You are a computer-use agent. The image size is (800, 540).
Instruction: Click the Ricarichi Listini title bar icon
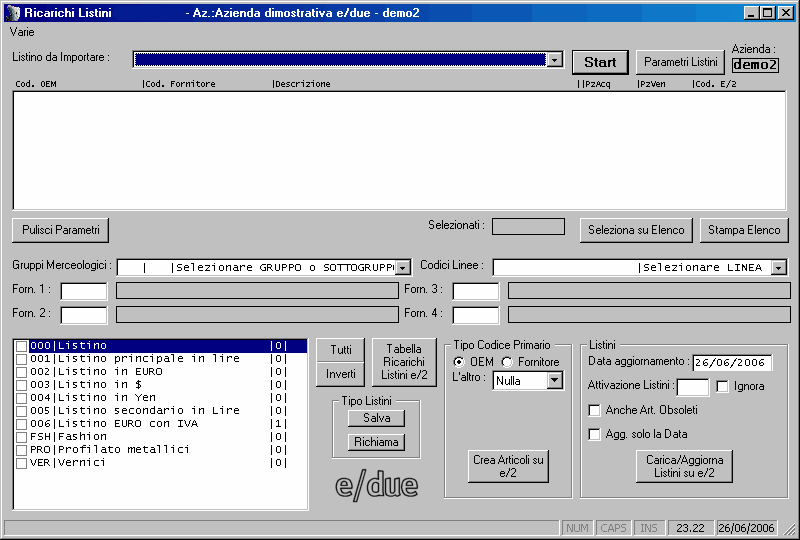coord(12,13)
